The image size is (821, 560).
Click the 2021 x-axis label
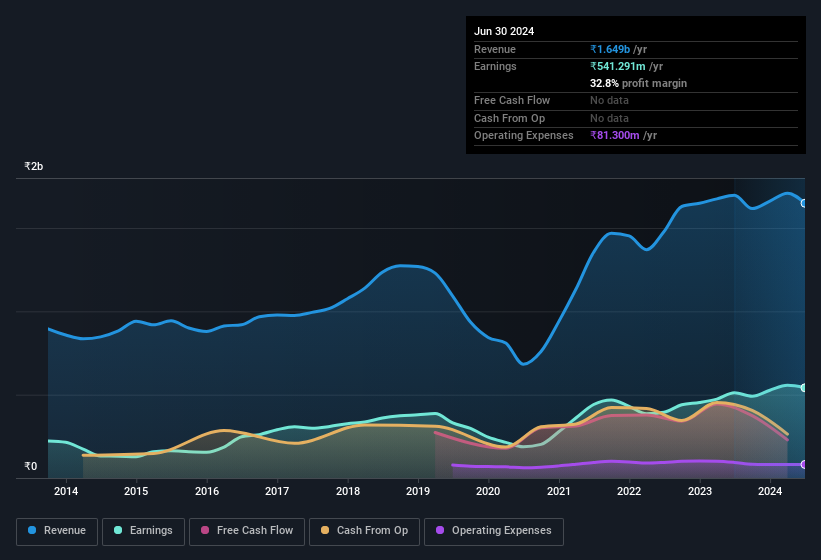point(559,491)
